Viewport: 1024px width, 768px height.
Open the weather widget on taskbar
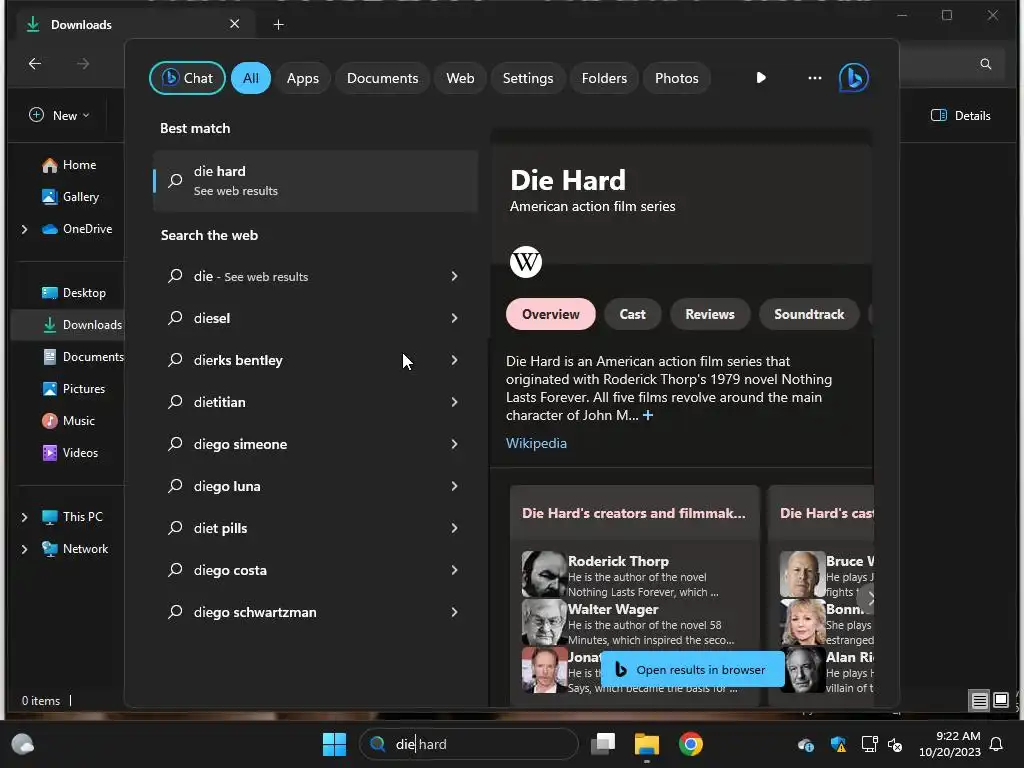pyautogui.click(x=23, y=744)
